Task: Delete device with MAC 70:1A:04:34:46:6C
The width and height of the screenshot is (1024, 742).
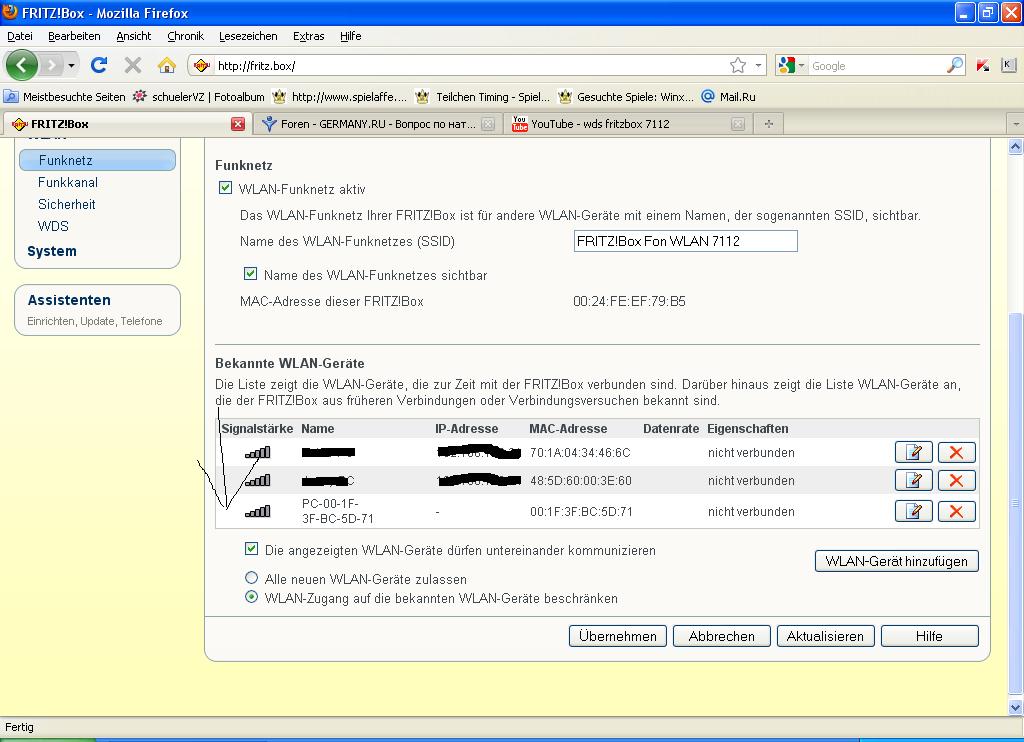Action: coord(957,452)
